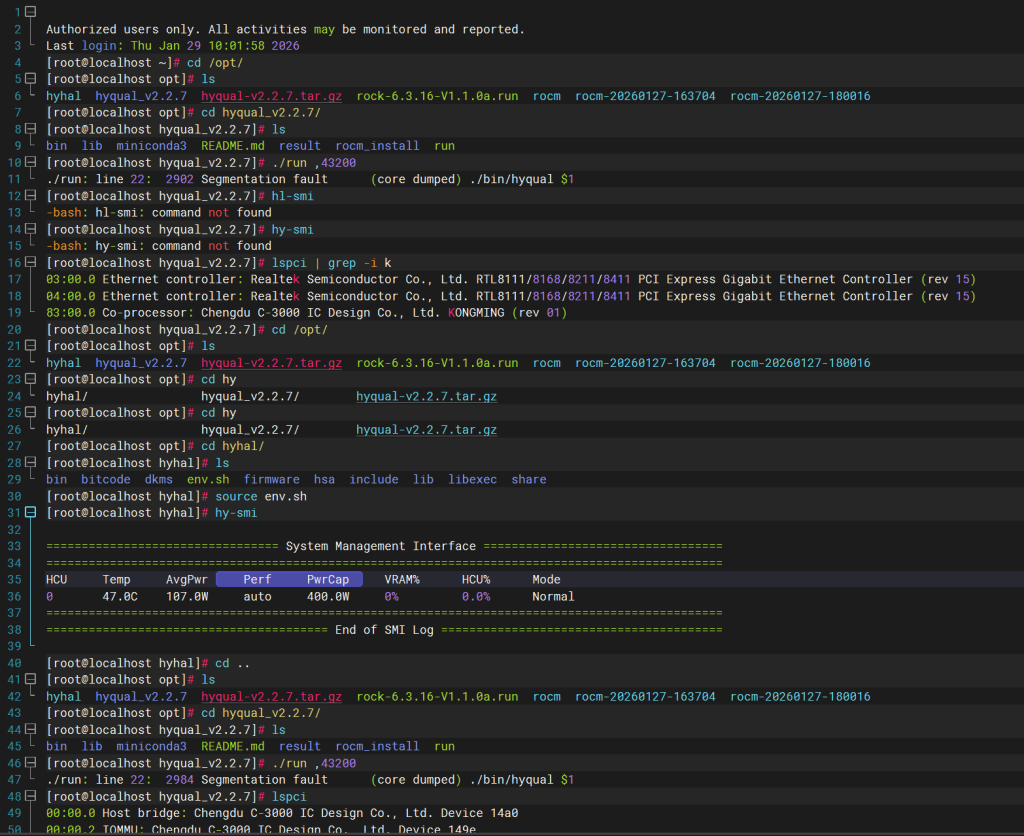
Task: Click the 'End of SMI Log' text
Action: click(384, 630)
